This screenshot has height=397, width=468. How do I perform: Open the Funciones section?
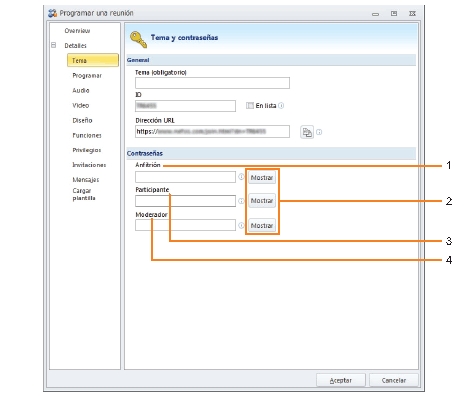point(87,135)
